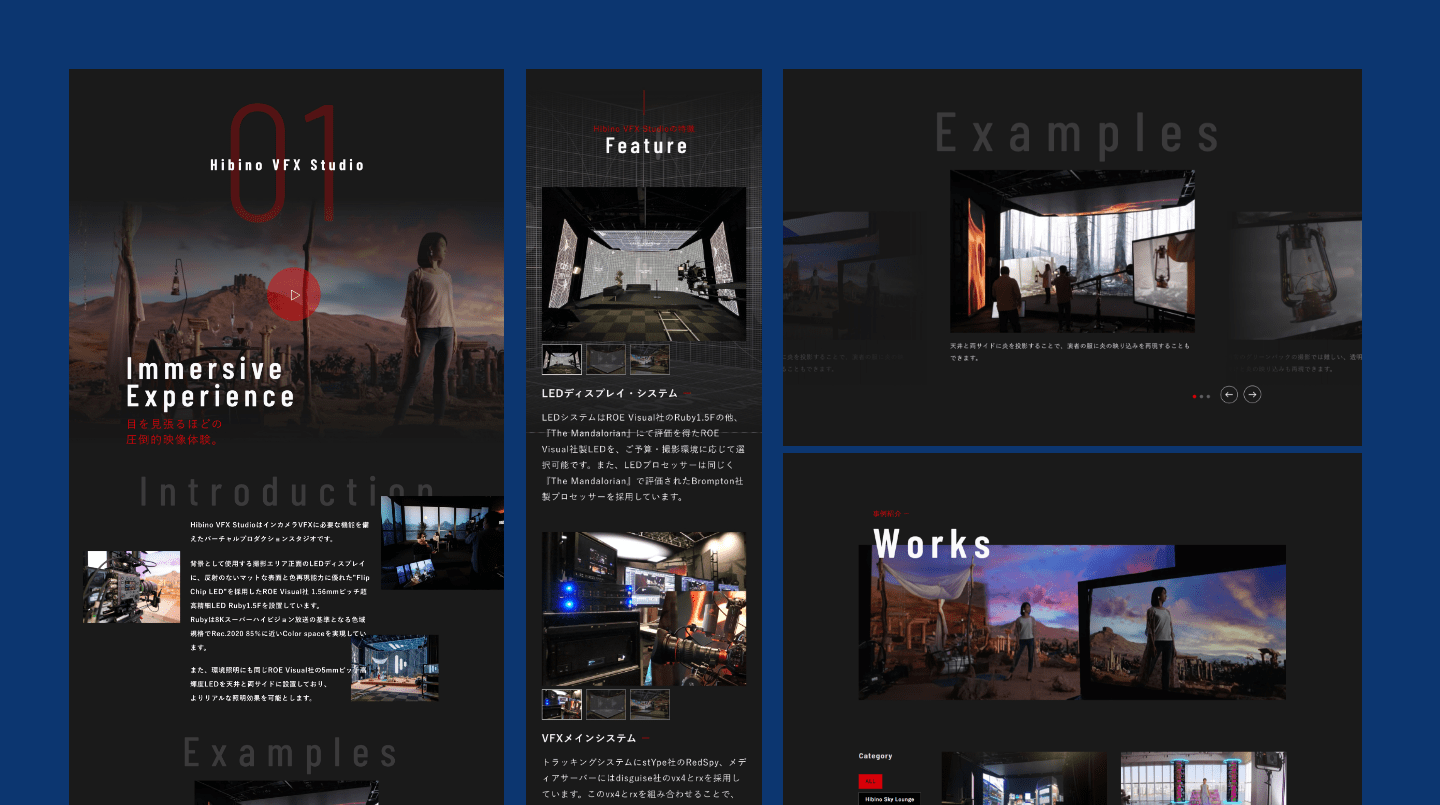Select the third carousel pagination dot
Image resolution: width=1440 pixels, height=805 pixels.
coord(1208,396)
